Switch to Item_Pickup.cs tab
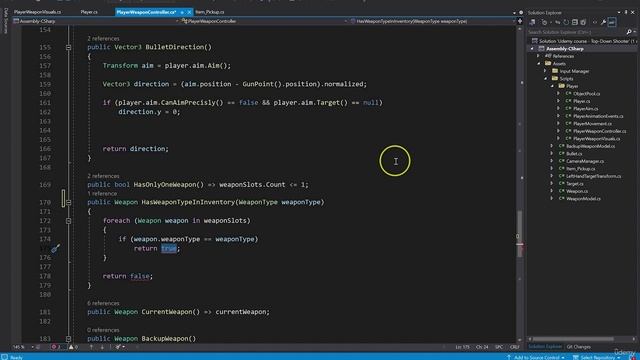The height and width of the screenshot is (360, 640). [x=210, y=12]
